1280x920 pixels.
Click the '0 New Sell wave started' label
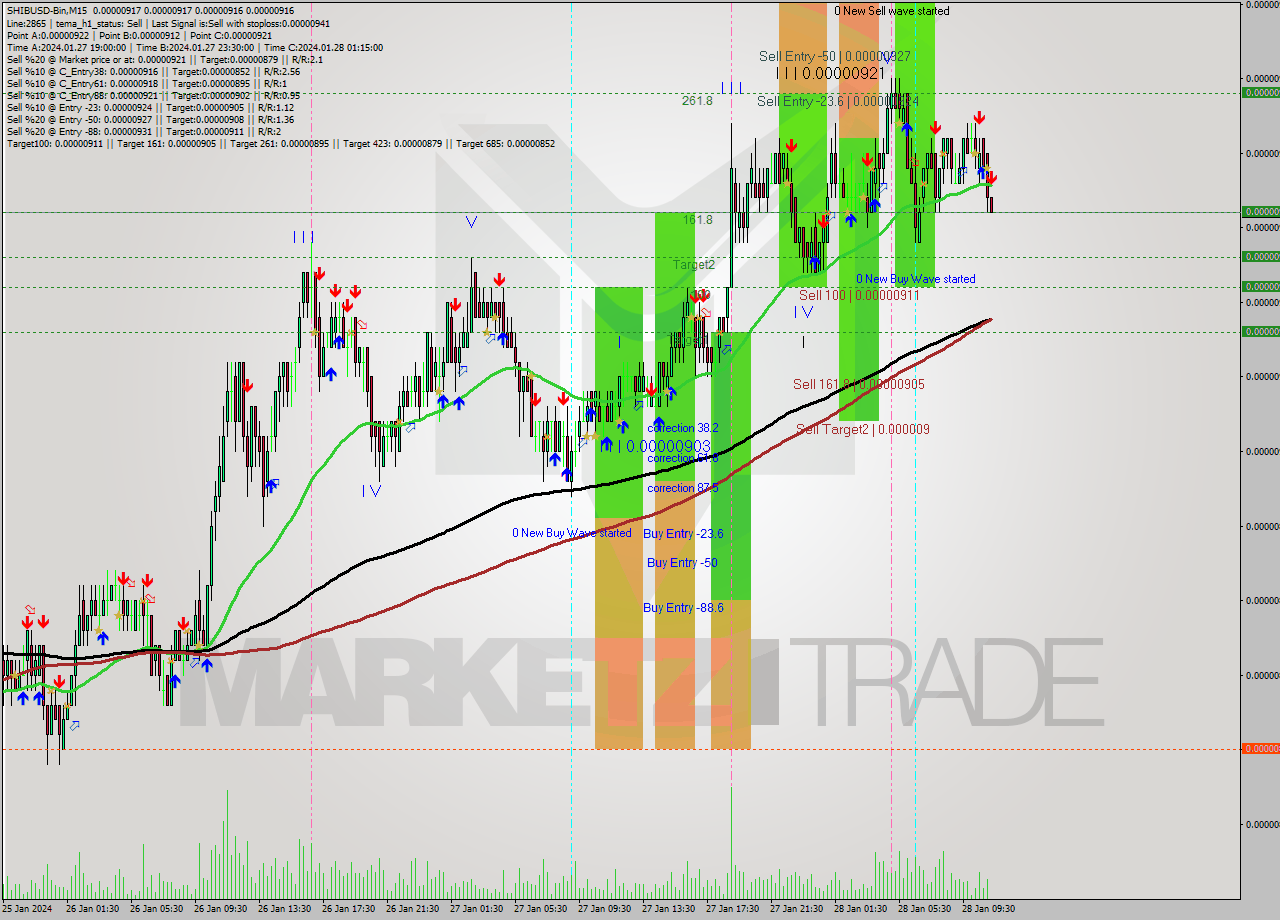click(892, 11)
